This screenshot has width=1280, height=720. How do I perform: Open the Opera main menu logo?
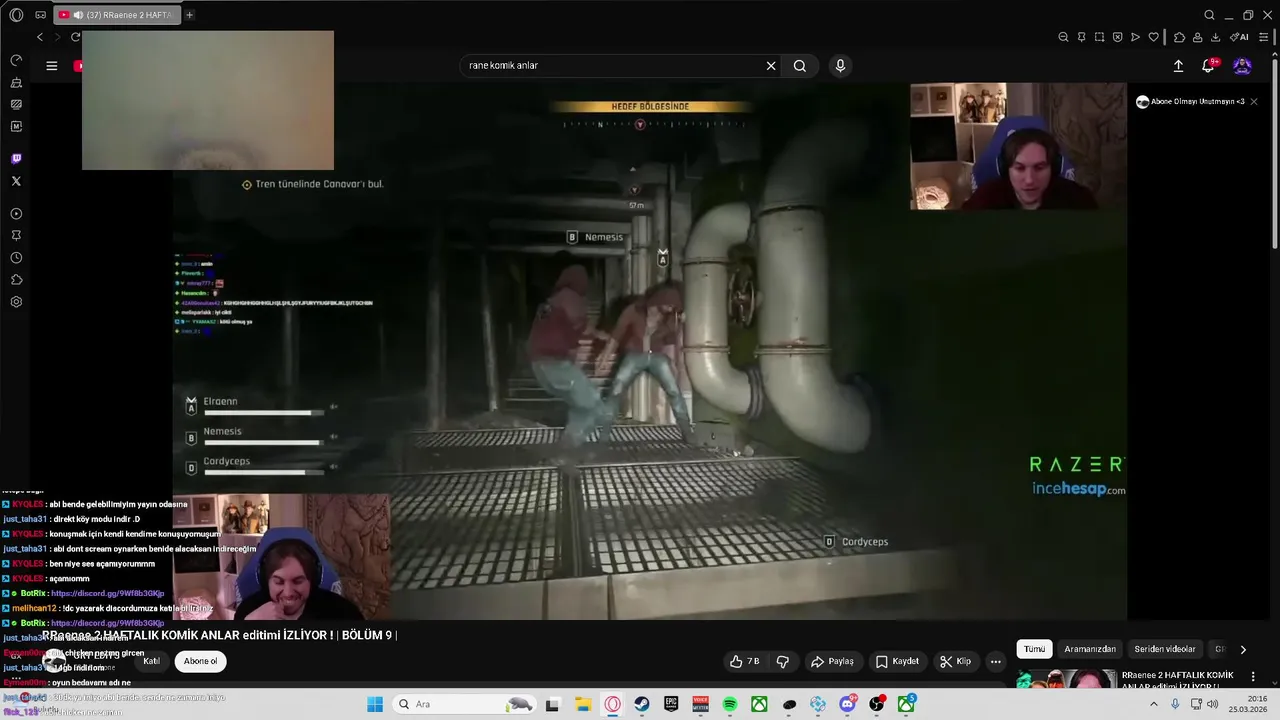(16, 15)
